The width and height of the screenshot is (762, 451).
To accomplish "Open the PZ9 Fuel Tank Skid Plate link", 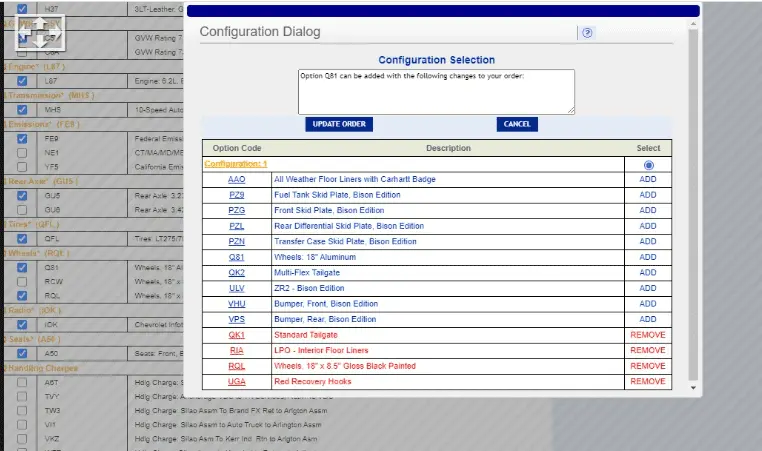I will click(x=236, y=195).
